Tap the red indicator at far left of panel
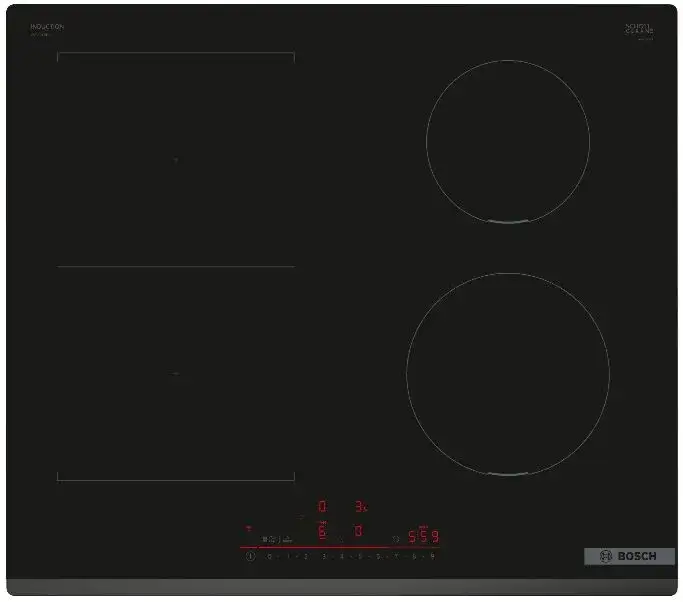The height and width of the screenshot is (602, 683). pos(249,527)
